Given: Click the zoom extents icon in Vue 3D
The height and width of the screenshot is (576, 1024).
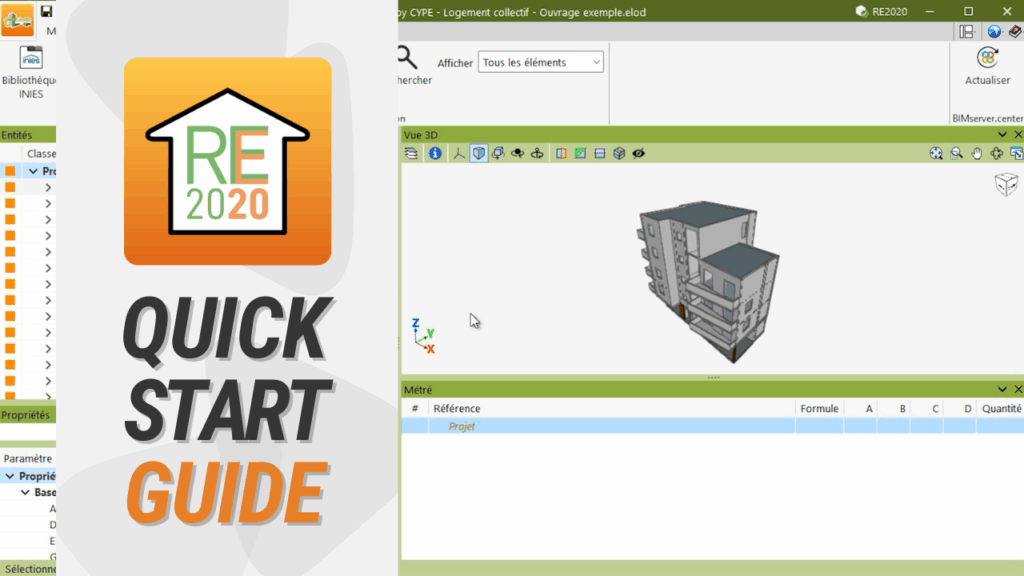Looking at the screenshot, I should click(935, 153).
